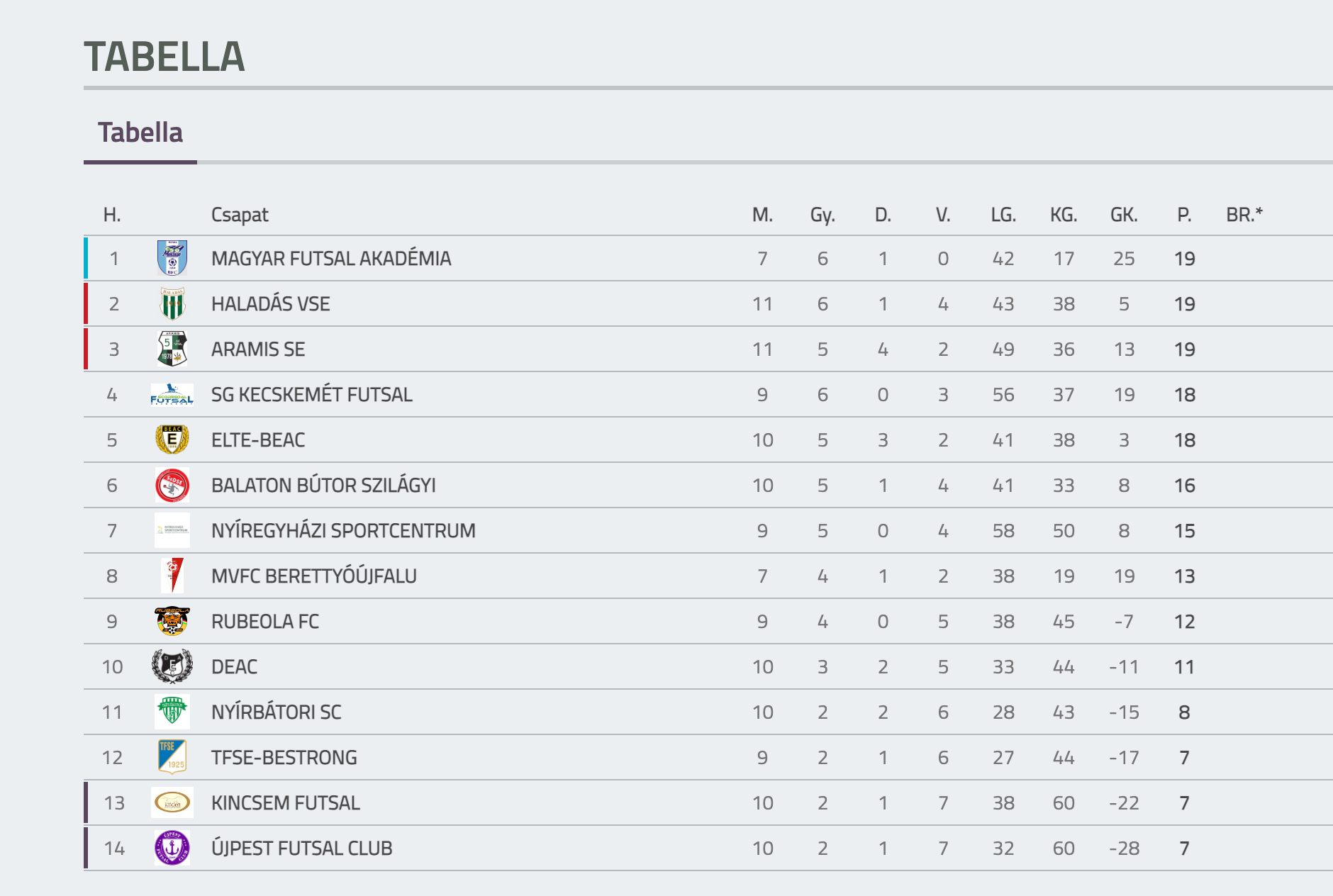The image size is (1333, 896).
Task: Click the Magyar Futsal Akadémia team crest
Action: [172, 258]
